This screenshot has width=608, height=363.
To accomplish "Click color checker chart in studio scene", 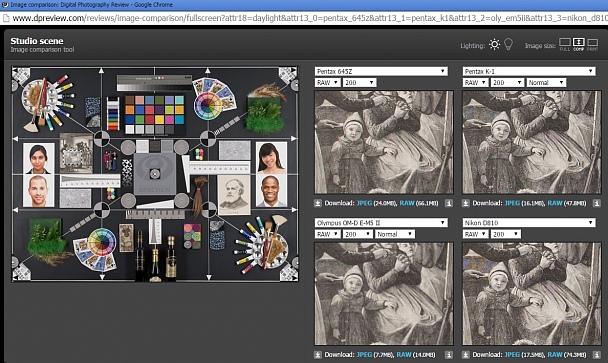I will point(155,115).
